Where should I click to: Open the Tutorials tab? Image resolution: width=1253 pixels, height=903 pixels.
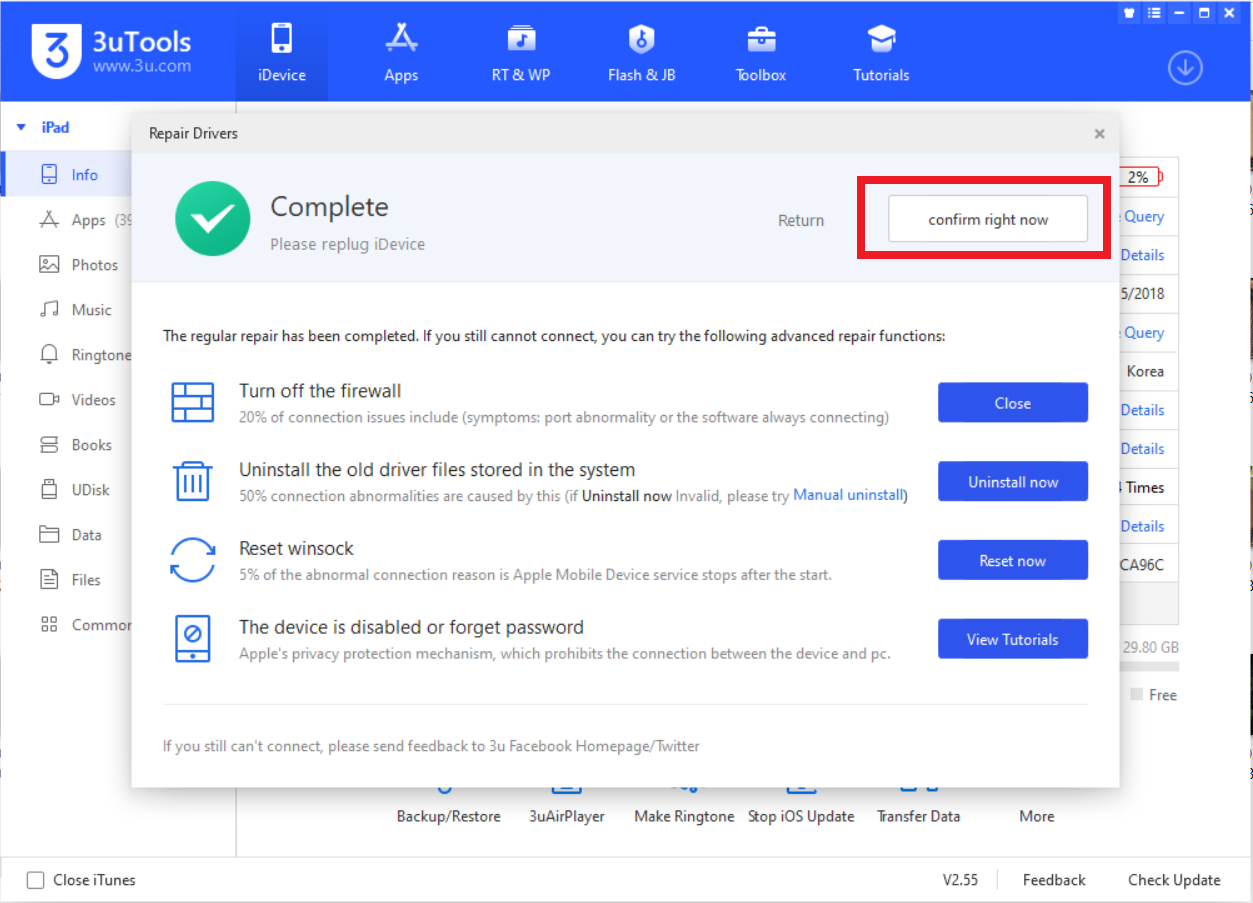tap(881, 51)
